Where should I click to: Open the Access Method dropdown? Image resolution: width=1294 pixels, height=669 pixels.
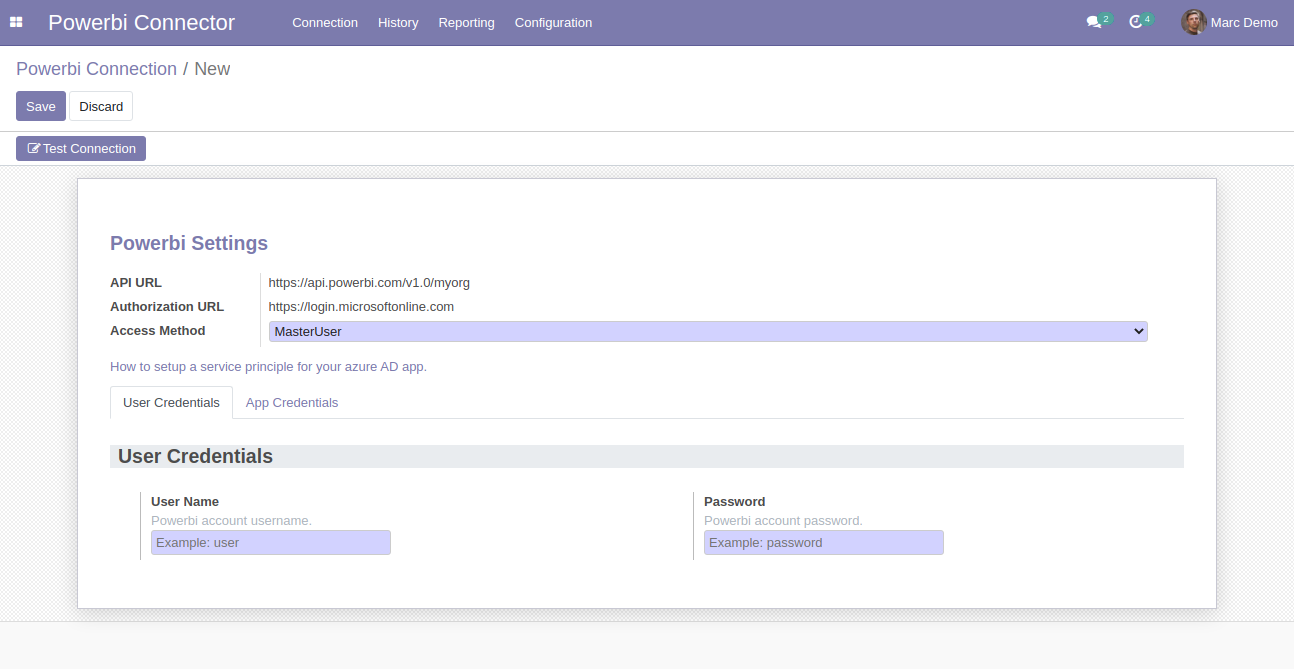pyautogui.click(x=1136, y=331)
